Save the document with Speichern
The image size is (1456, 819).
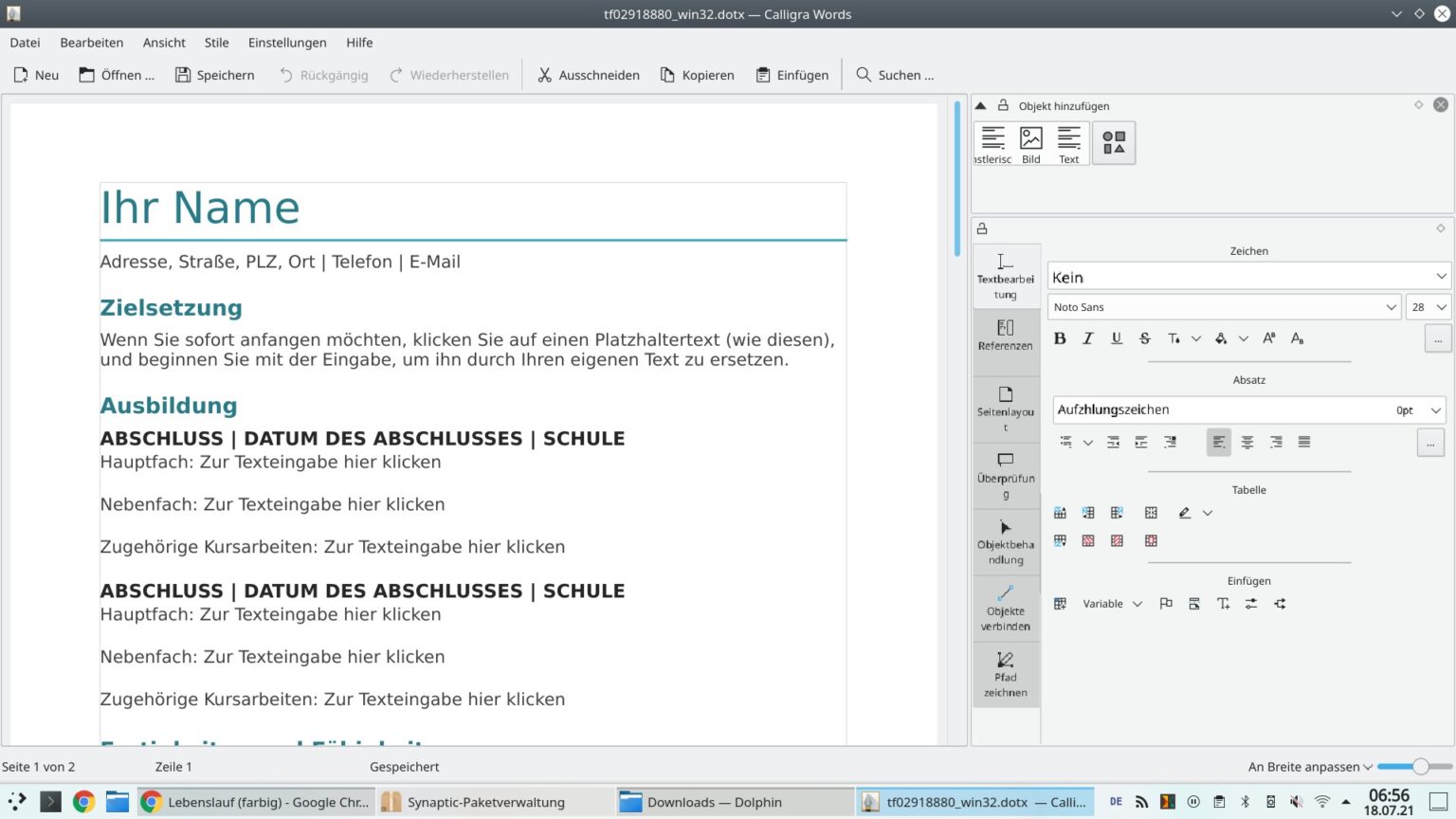214,75
